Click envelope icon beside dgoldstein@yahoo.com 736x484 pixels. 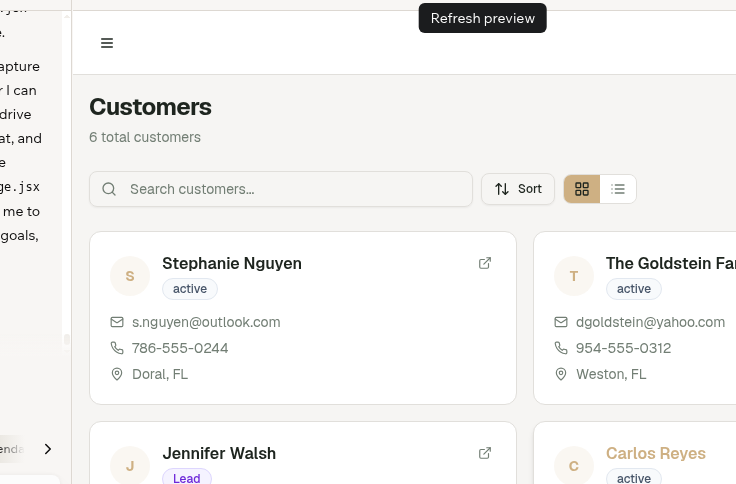coord(561,322)
